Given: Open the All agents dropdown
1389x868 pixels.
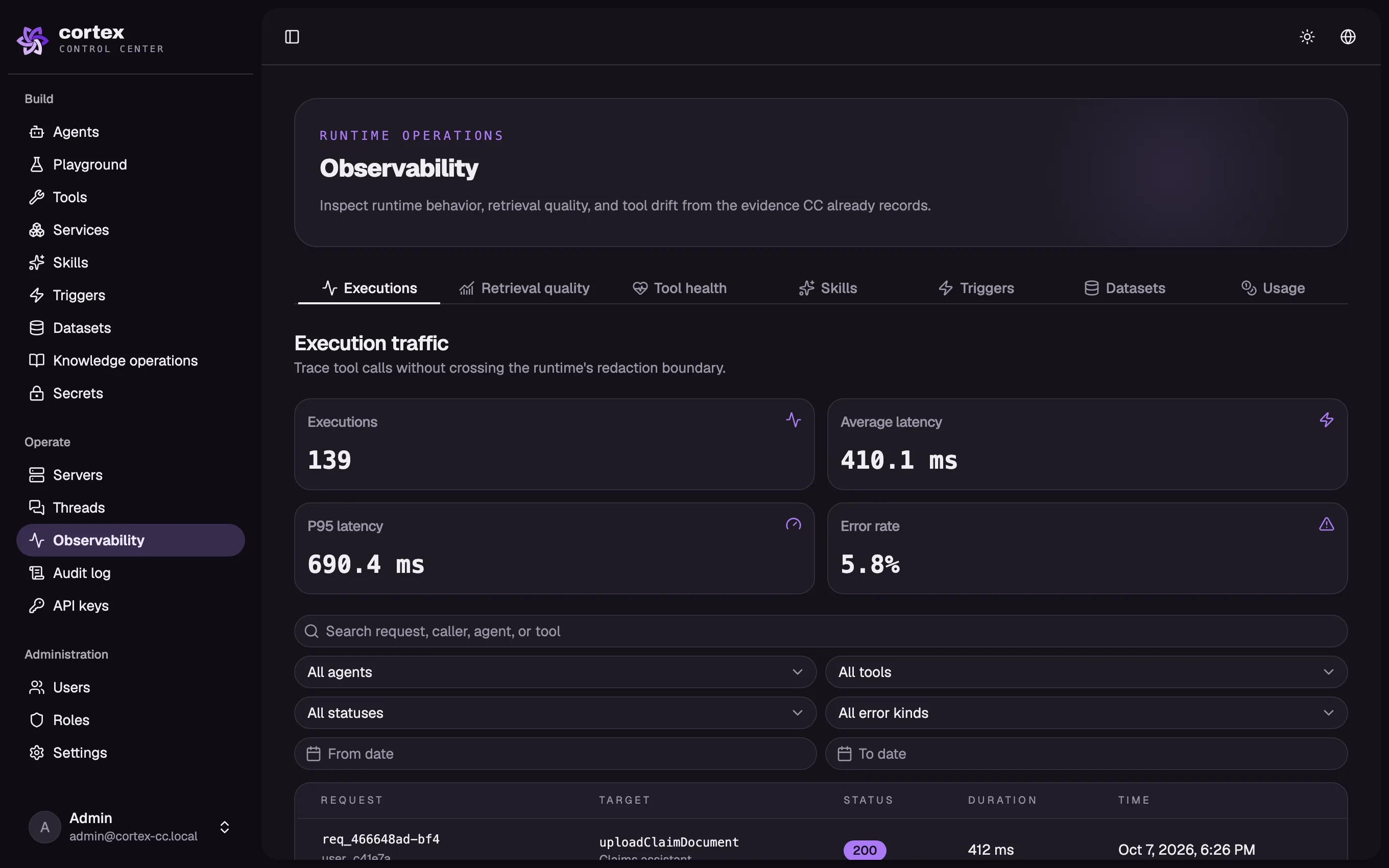Looking at the screenshot, I should 555,672.
